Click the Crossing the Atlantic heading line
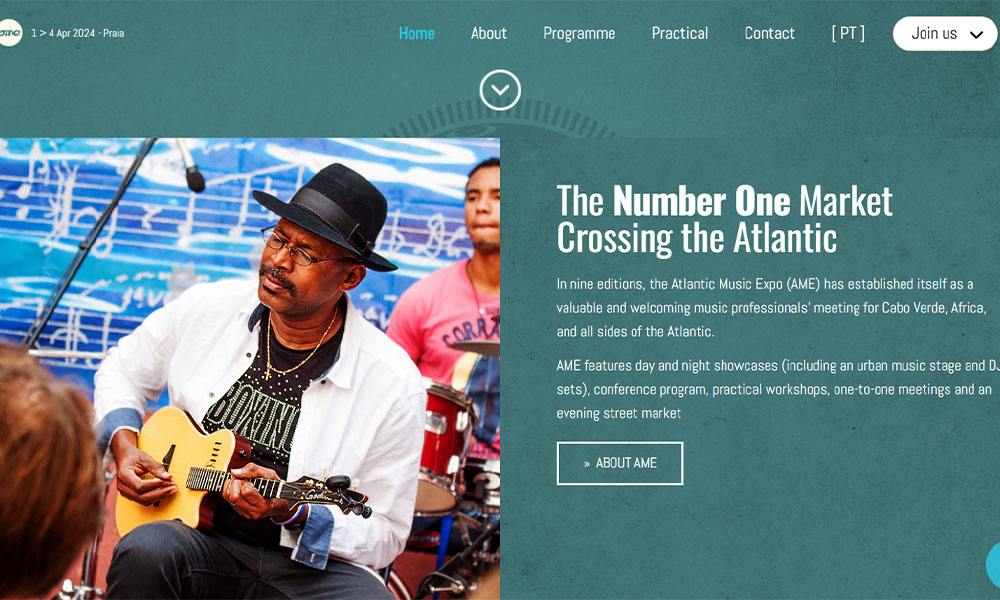 pos(696,238)
